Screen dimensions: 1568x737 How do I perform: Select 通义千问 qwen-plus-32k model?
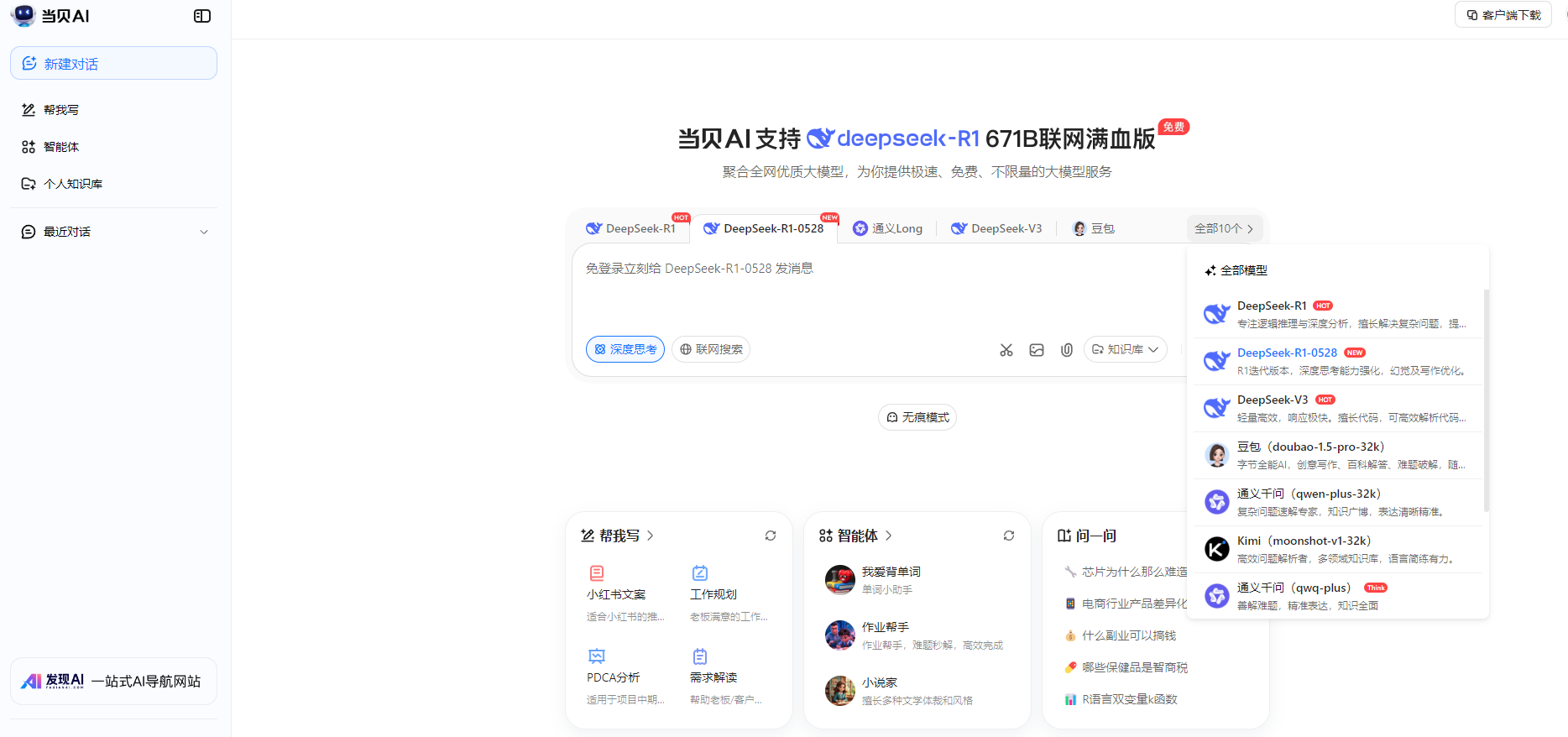1338,502
